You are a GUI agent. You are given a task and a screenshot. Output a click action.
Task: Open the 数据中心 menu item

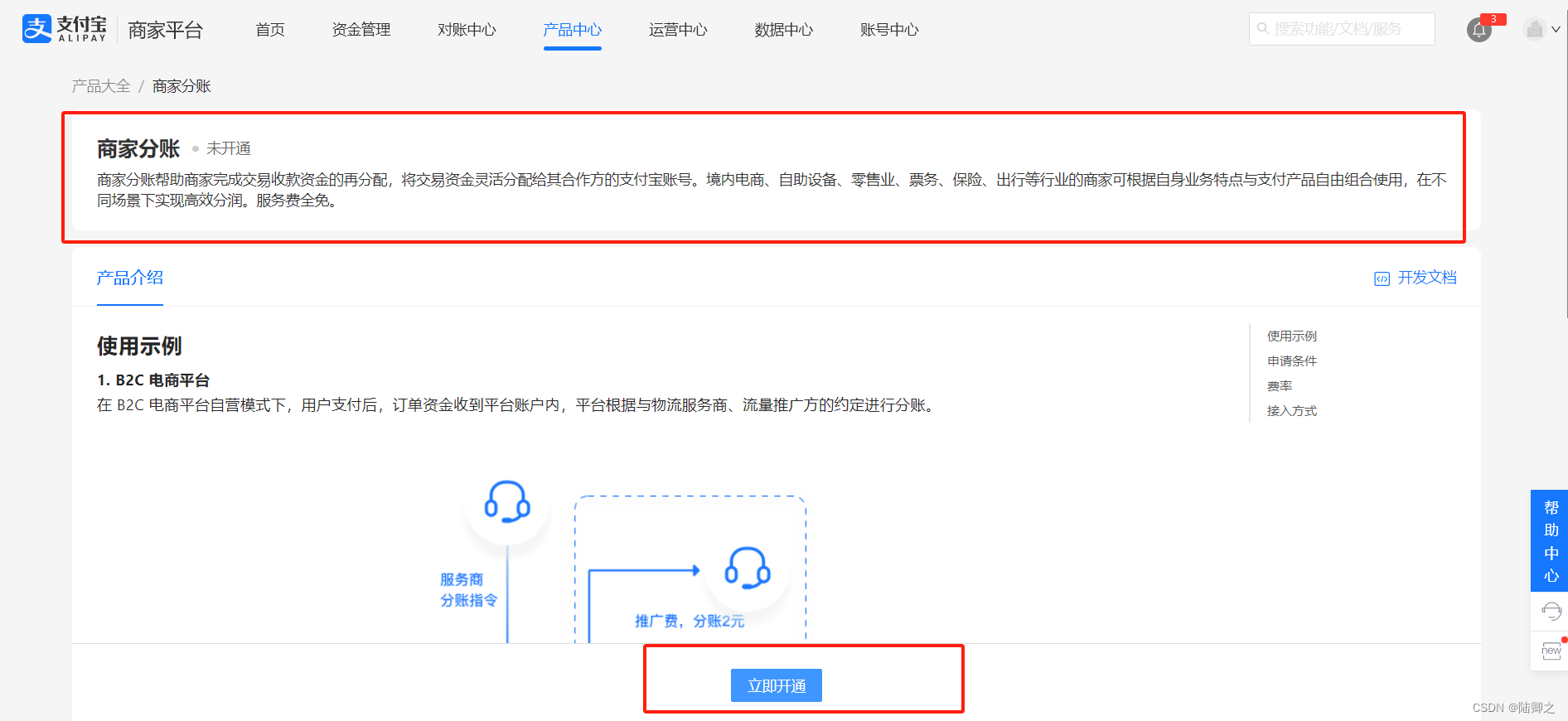coord(784,30)
